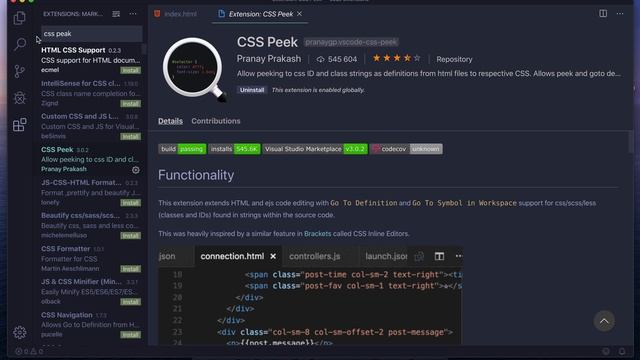Screen dimensions: 640x360
Task: Open the Details tab
Action: pos(170,121)
